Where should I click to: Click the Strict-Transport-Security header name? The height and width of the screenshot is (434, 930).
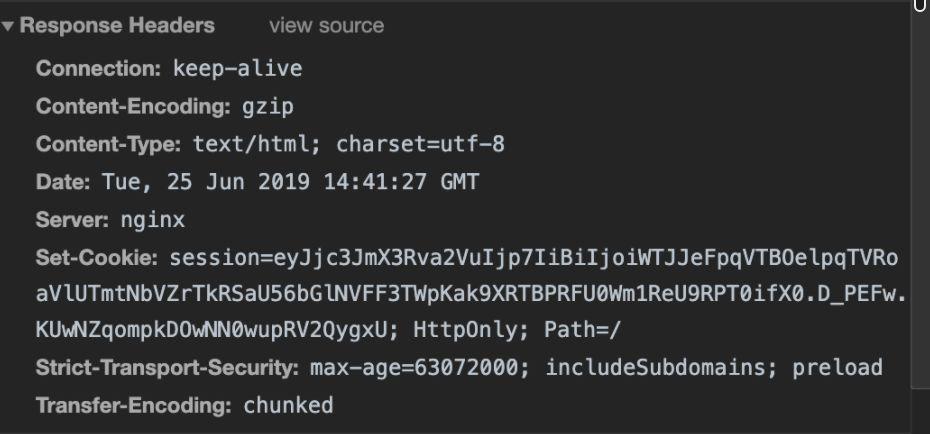click(167, 368)
